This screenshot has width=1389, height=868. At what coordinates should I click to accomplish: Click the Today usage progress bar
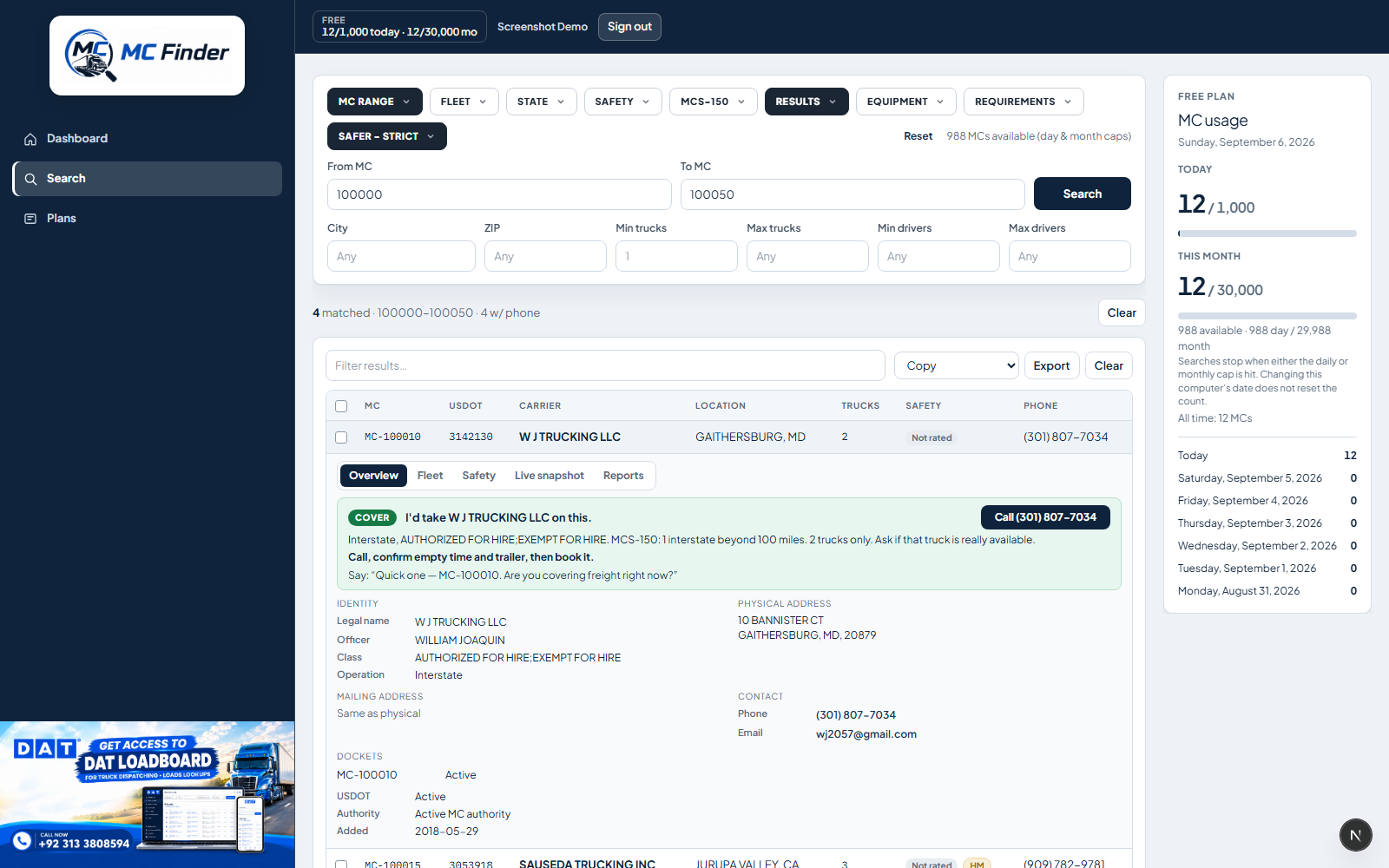(1267, 233)
